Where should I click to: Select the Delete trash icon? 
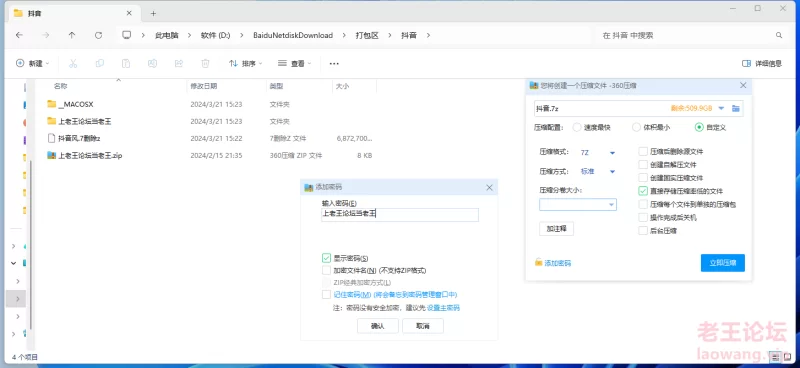tap(205, 63)
